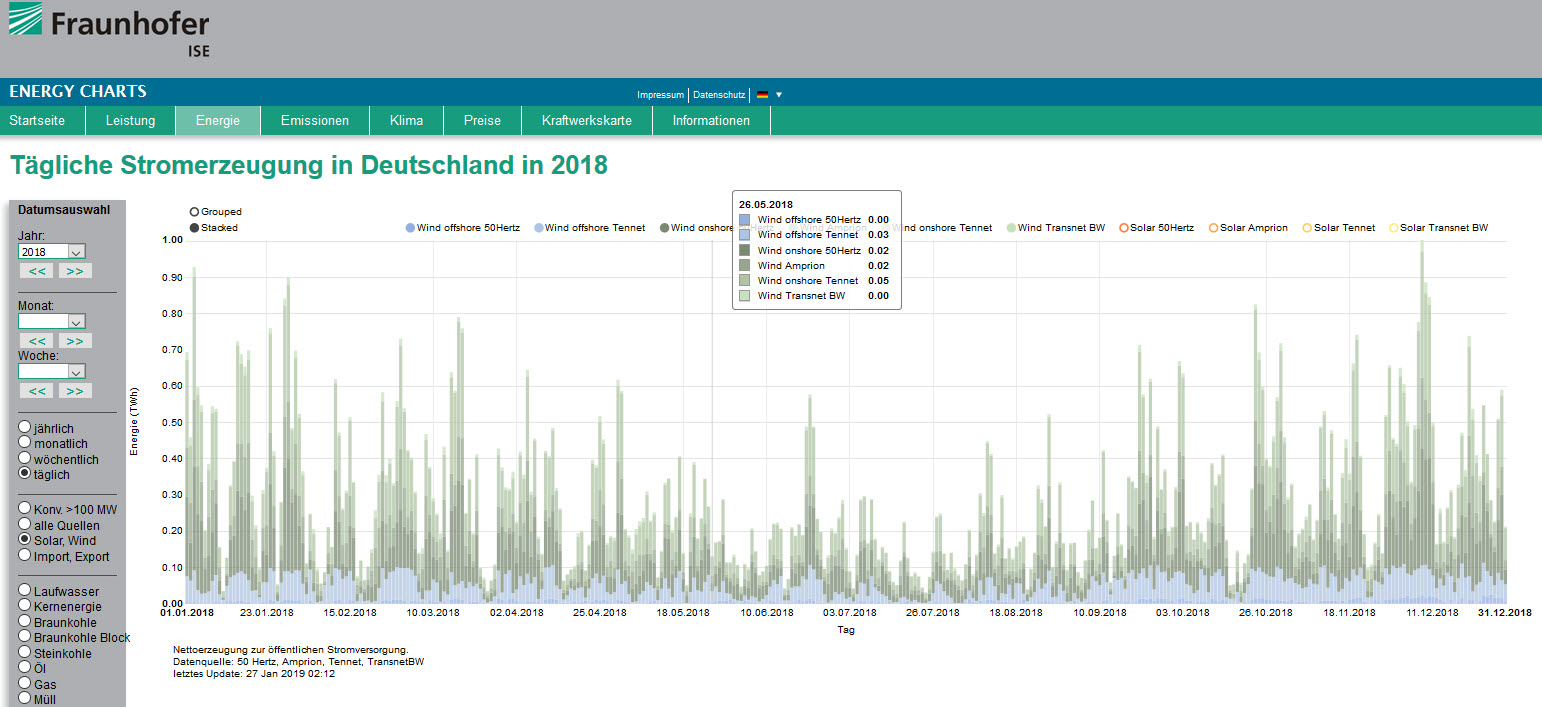Enable Solar Amprion legend series
The height and width of the screenshot is (707, 1542).
click(1214, 228)
